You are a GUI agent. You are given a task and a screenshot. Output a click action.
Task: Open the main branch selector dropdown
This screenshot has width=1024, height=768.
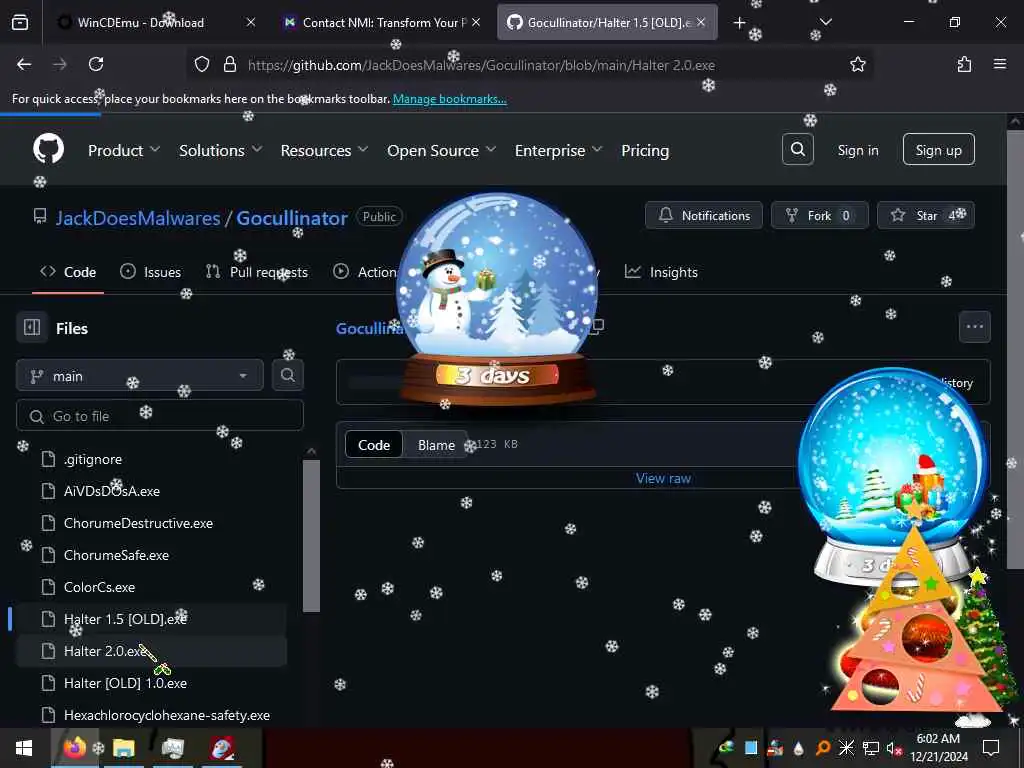pyautogui.click(x=140, y=376)
